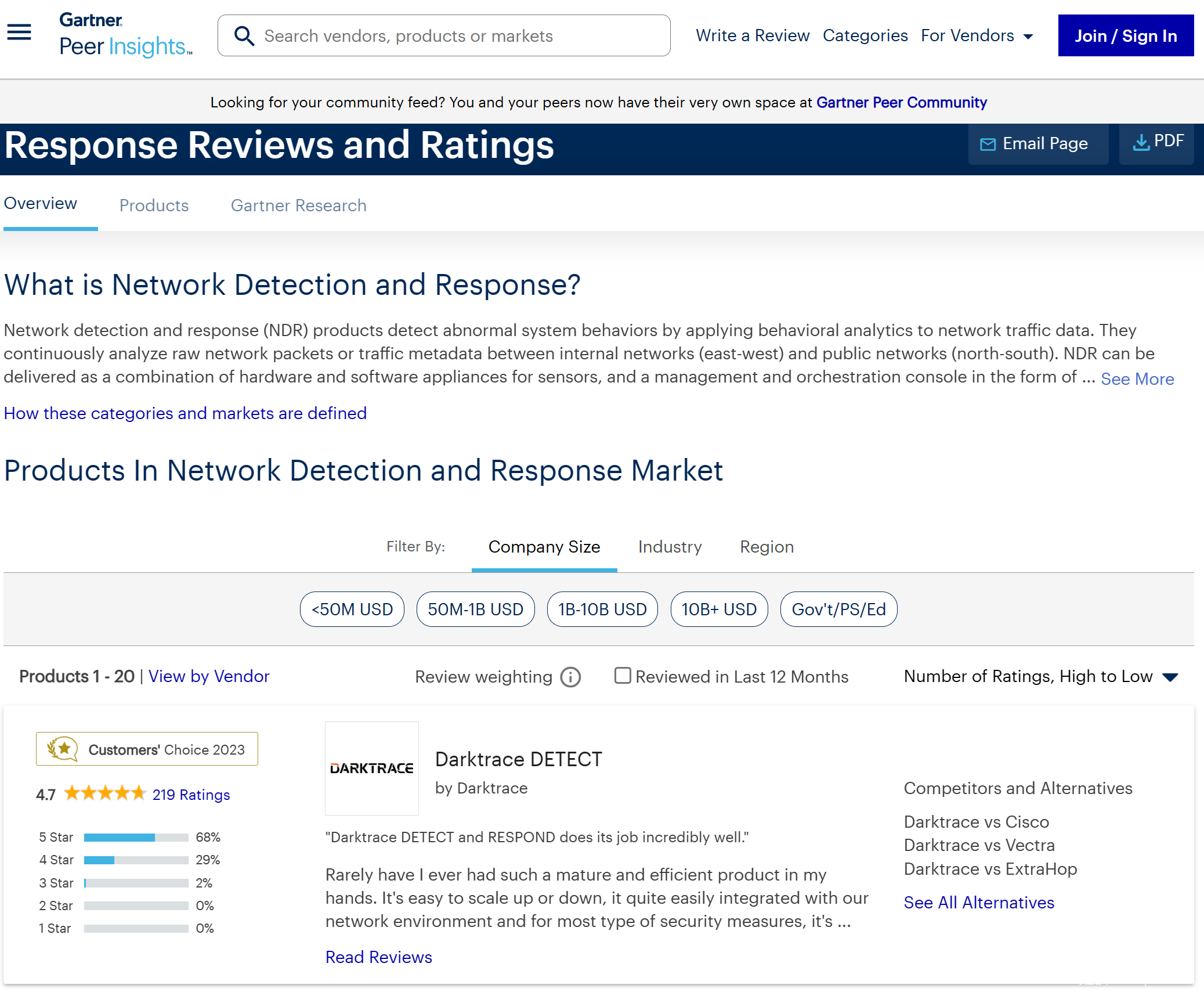The height and width of the screenshot is (992, 1204).
Task: Select the Industry filter tab
Action: [x=670, y=547]
